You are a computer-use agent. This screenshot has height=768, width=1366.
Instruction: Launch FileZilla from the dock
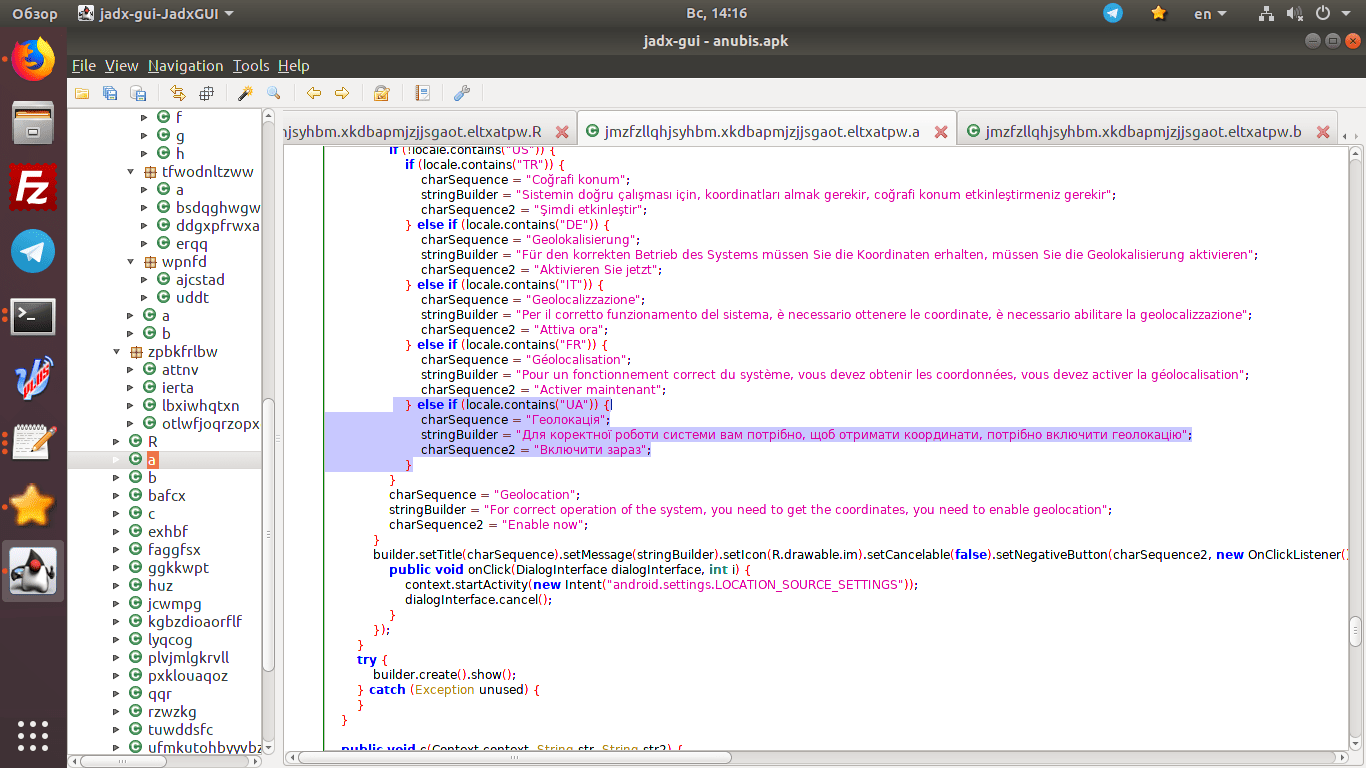click(33, 187)
